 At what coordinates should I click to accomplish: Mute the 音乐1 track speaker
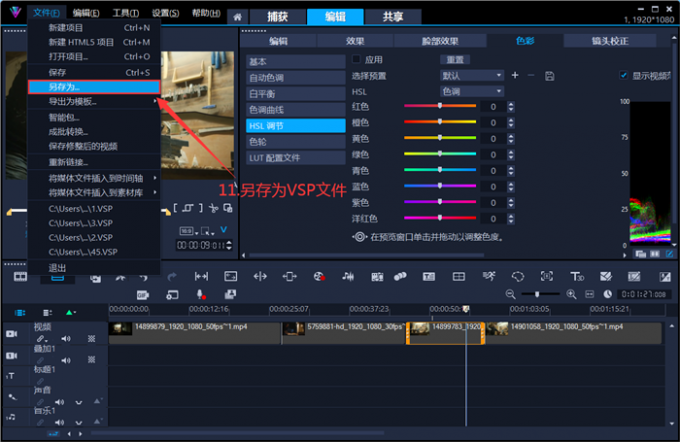pyautogui.click(x=59, y=422)
